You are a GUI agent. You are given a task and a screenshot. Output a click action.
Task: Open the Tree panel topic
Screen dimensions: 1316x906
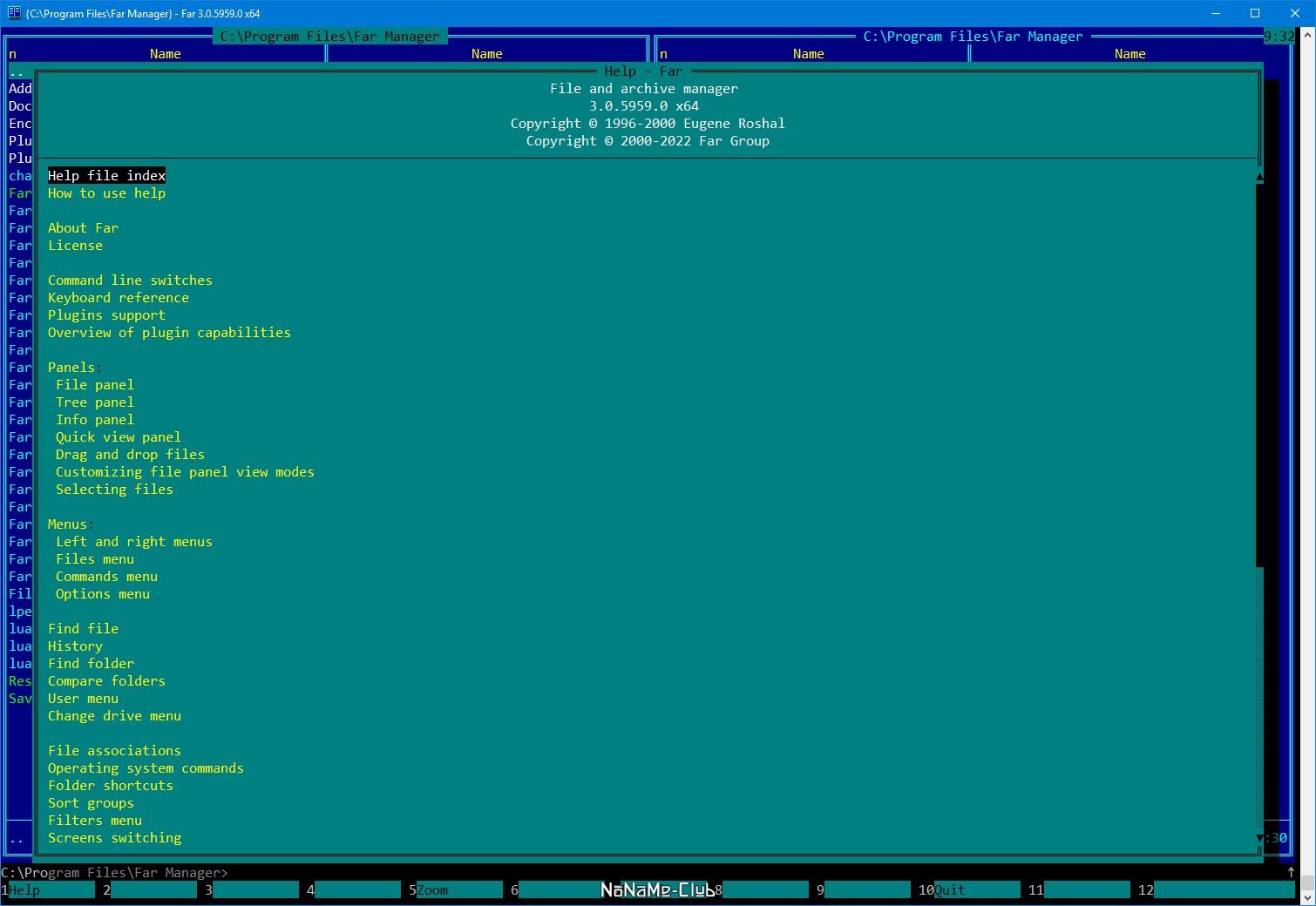[x=95, y=402]
